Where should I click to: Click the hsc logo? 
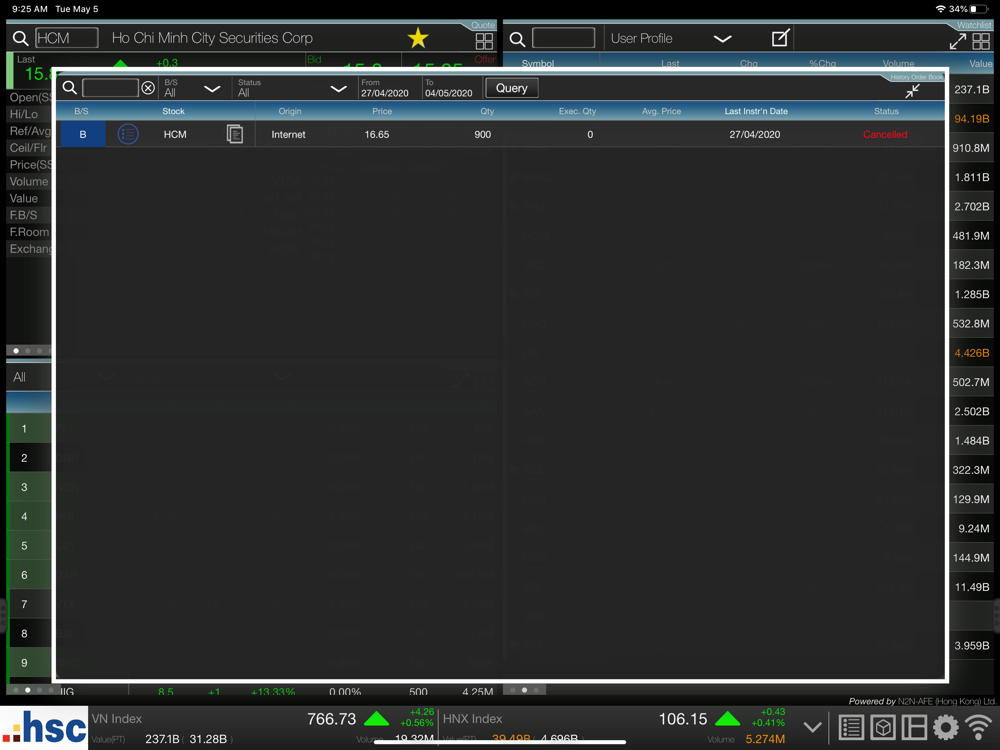click(x=44, y=728)
